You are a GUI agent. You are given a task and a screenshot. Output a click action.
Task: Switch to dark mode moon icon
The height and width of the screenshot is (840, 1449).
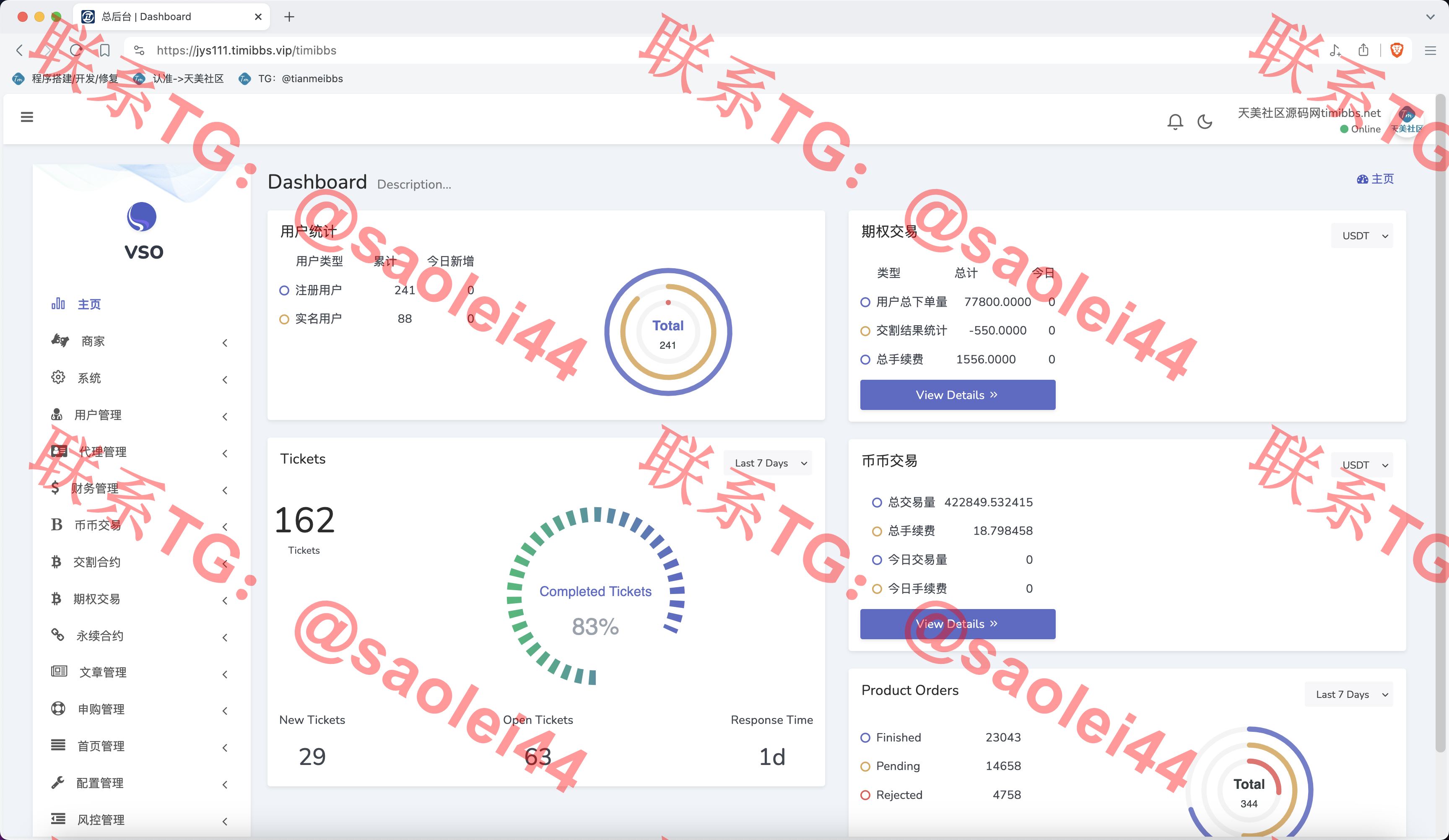click(x=1205, y=121)
